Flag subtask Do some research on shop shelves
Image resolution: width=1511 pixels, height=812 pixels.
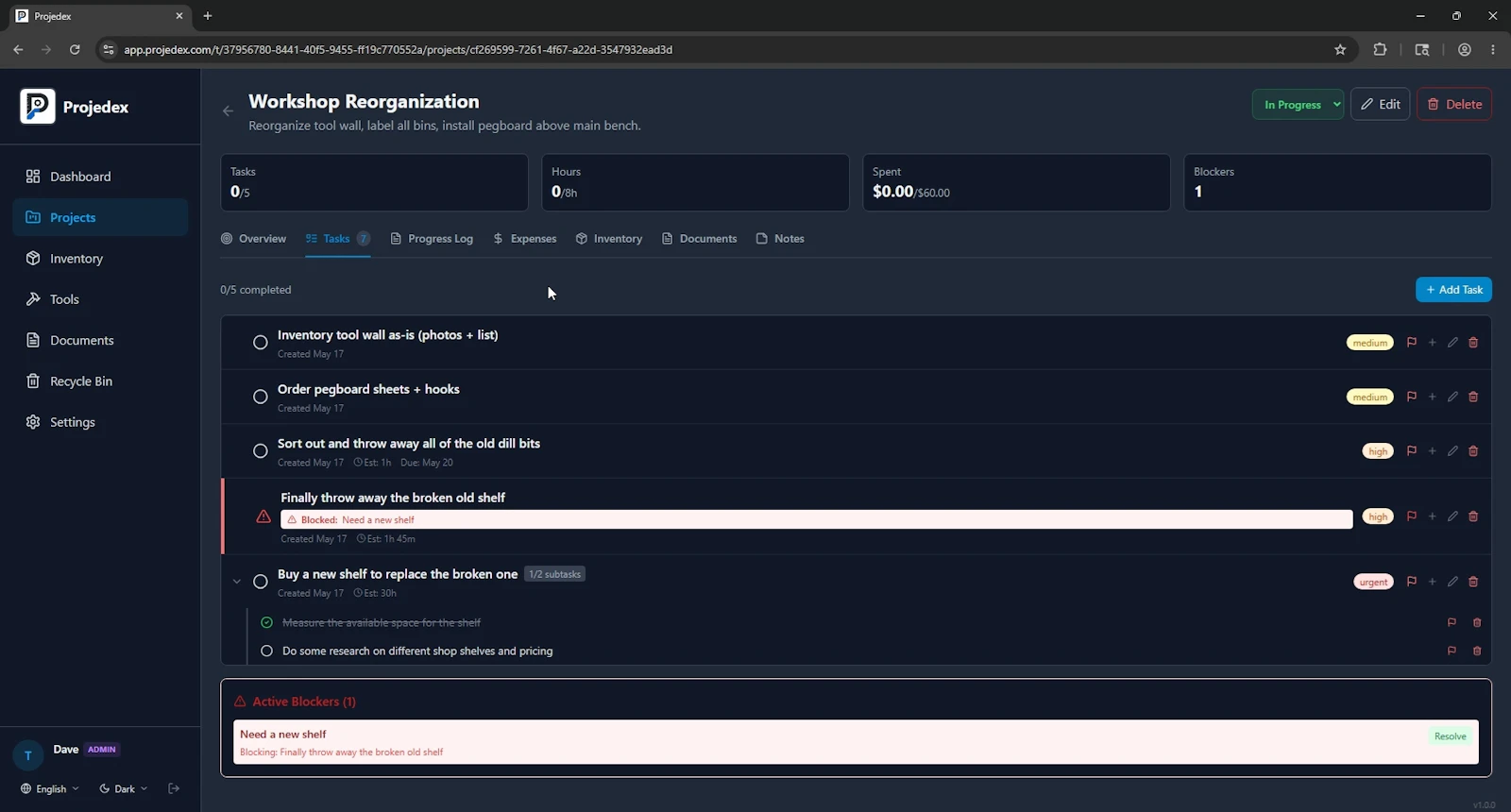(x=1452, y=651)
